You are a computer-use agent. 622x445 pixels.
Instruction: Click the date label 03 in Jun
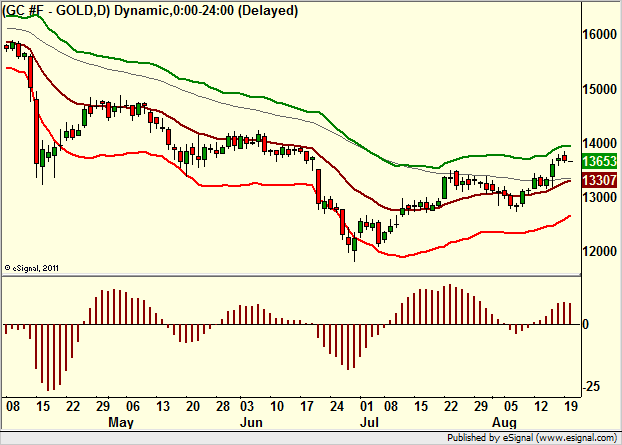tap(247, 406)
